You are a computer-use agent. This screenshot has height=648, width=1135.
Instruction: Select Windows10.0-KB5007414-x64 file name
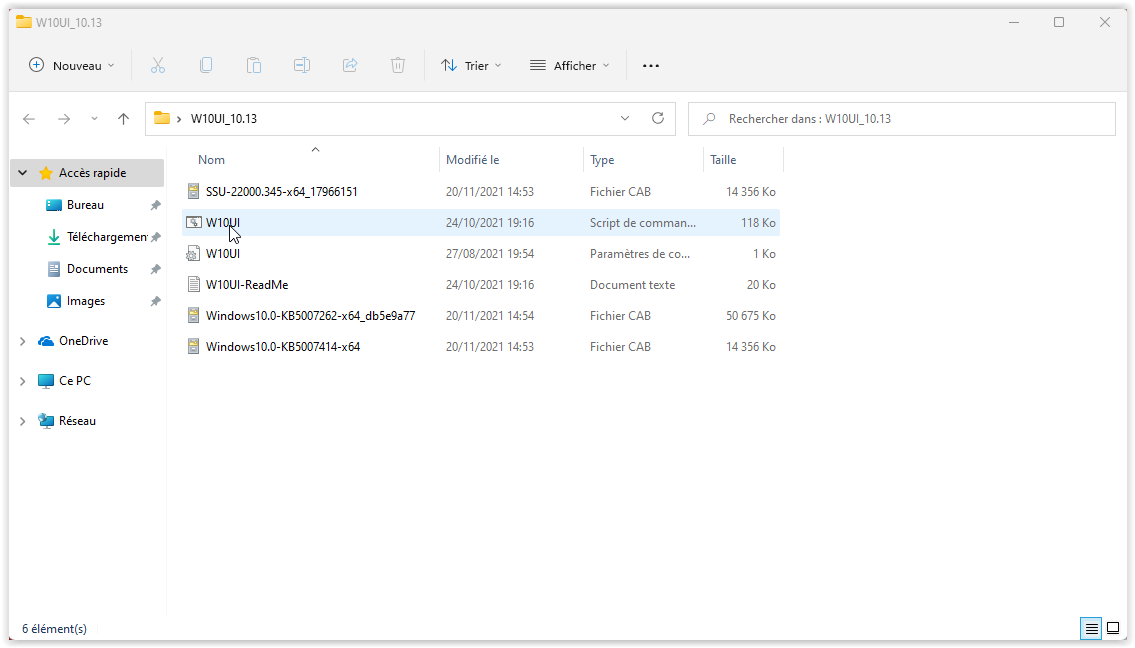[283, 347]
